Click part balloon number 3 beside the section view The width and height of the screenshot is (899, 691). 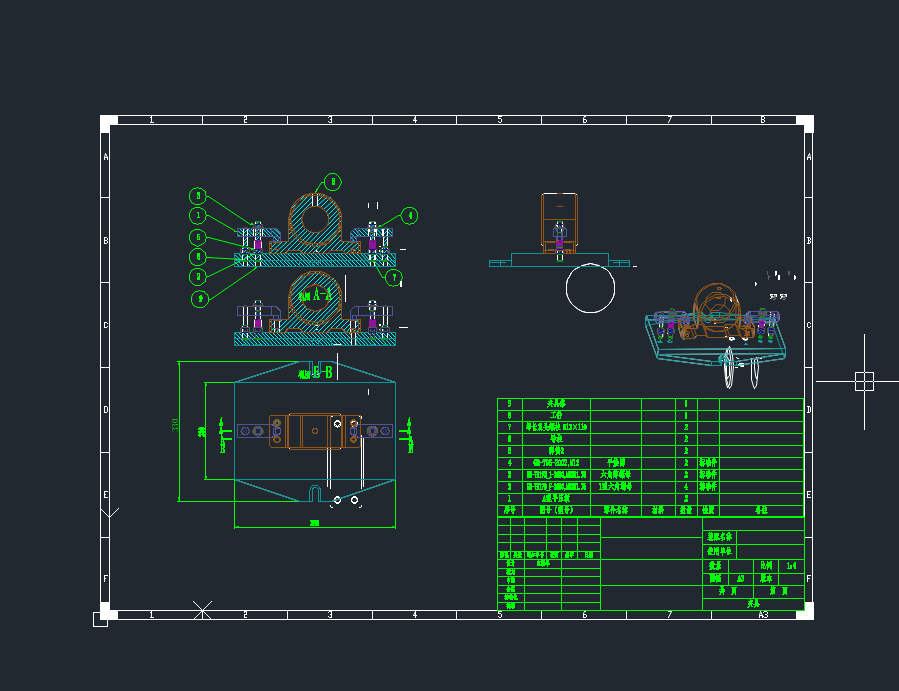point(198,196)
